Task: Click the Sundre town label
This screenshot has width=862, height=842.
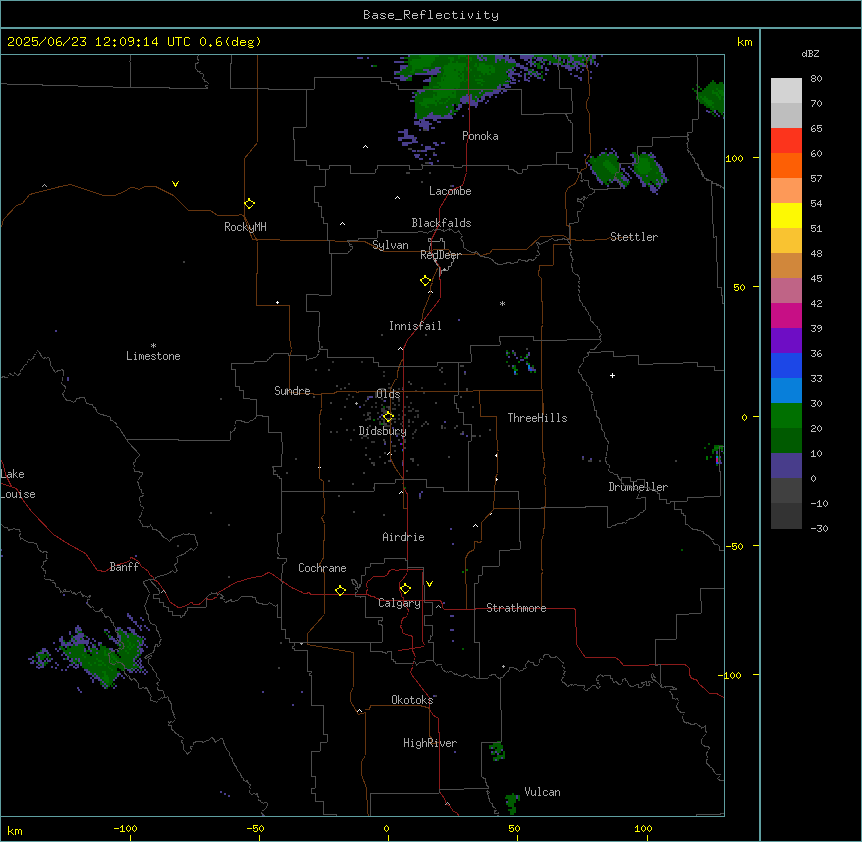Action: 292,391
